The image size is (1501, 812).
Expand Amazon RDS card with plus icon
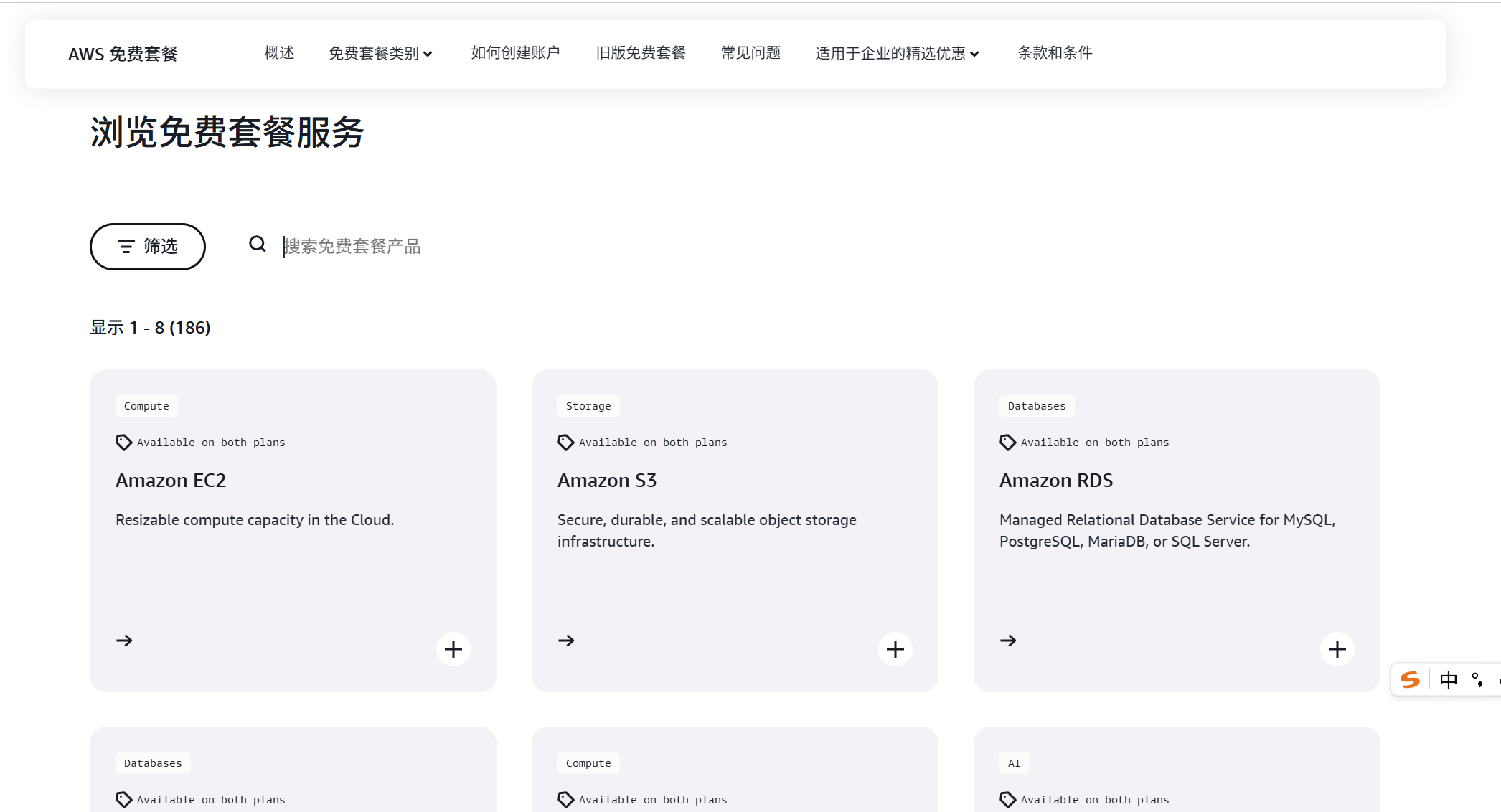click(1337, 649)
